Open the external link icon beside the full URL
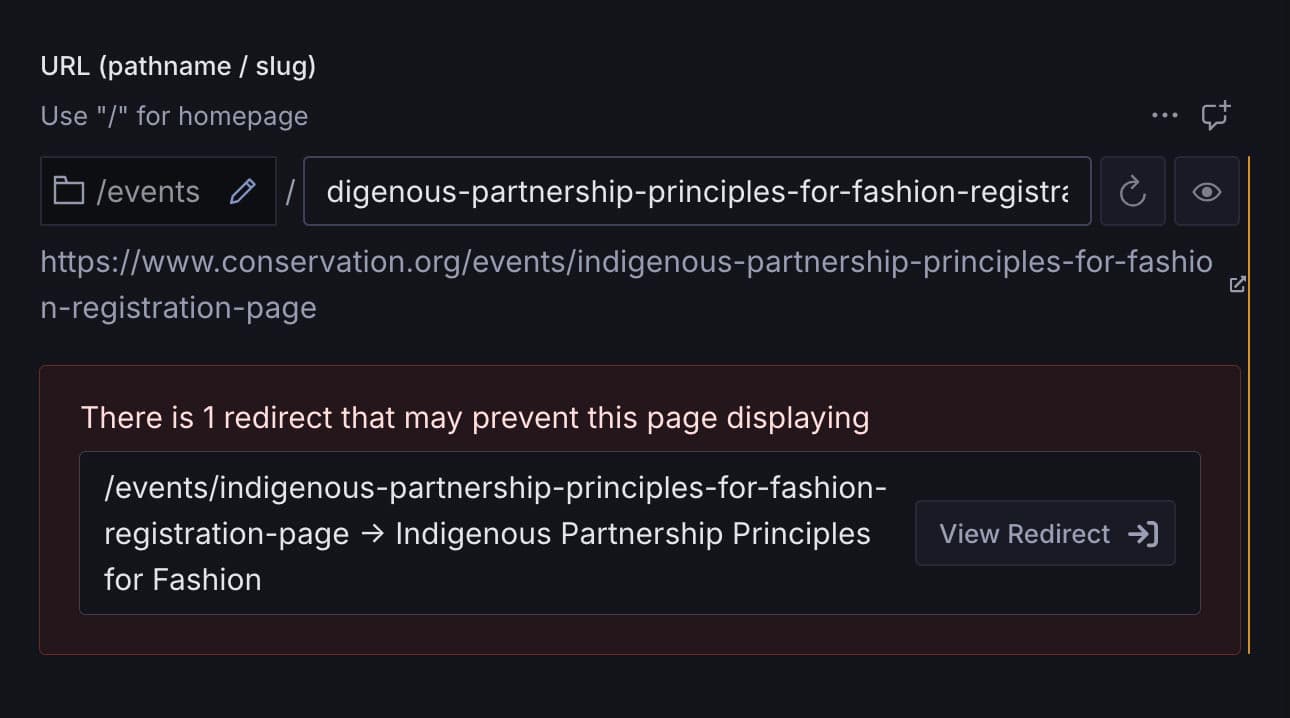 click(x=1237, y=285)
